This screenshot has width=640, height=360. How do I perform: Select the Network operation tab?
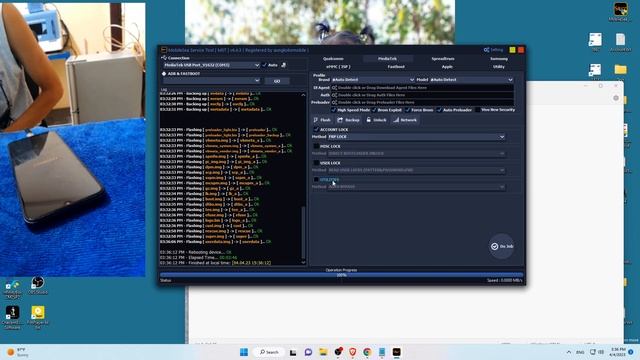pyautogui.click(x=405, y=120)
